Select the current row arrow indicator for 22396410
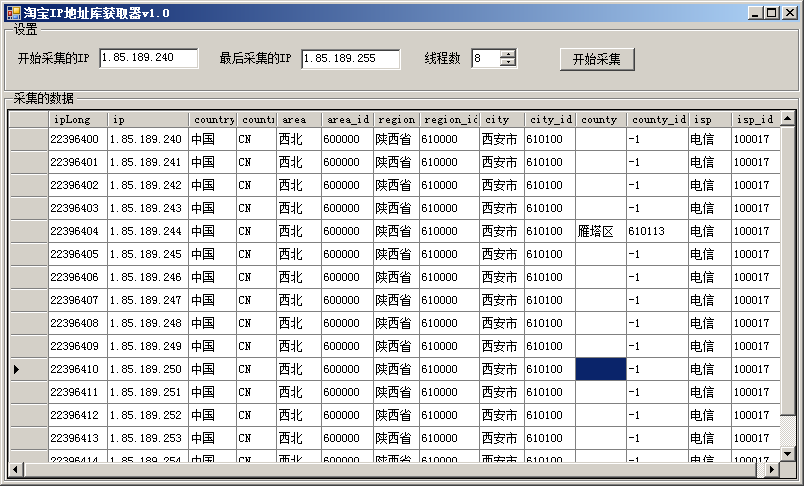This screenshot has width=804, height=486. (29, 369)
